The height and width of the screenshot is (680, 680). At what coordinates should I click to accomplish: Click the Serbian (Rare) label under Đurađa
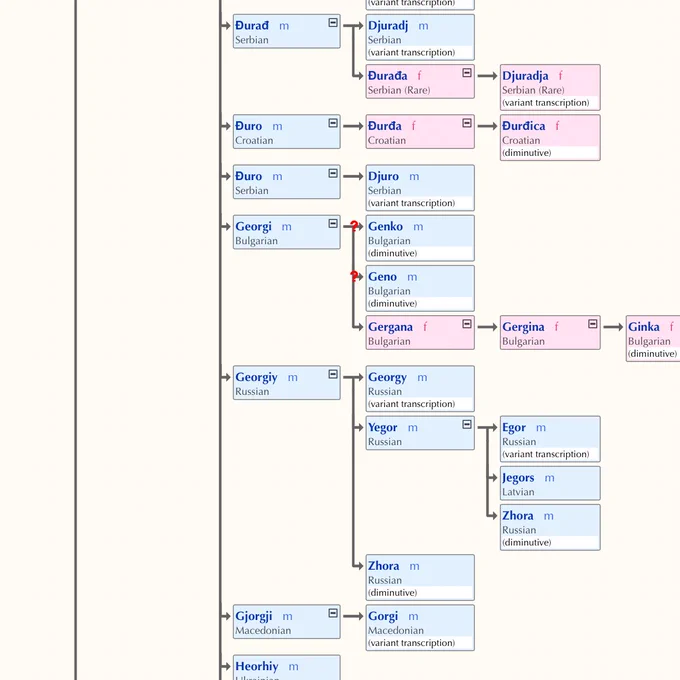tap(399, 90)
